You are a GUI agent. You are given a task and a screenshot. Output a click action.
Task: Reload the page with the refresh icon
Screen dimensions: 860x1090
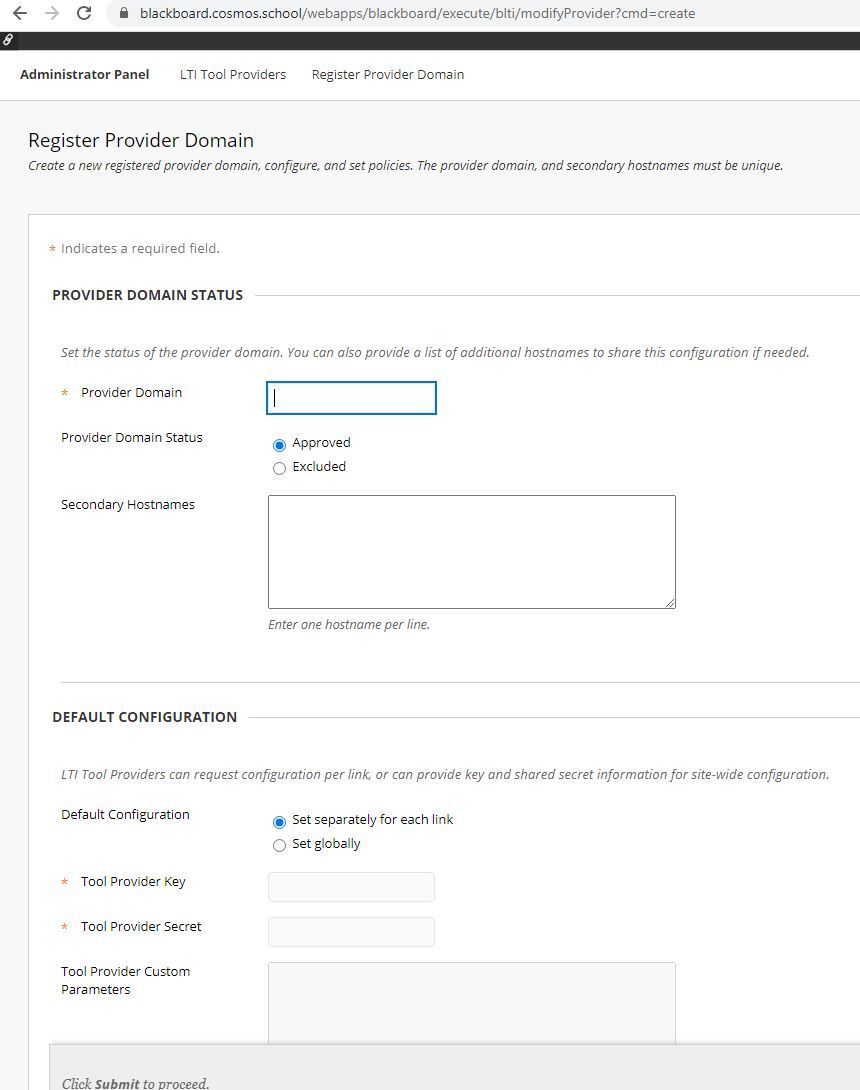tap(84, 13)
